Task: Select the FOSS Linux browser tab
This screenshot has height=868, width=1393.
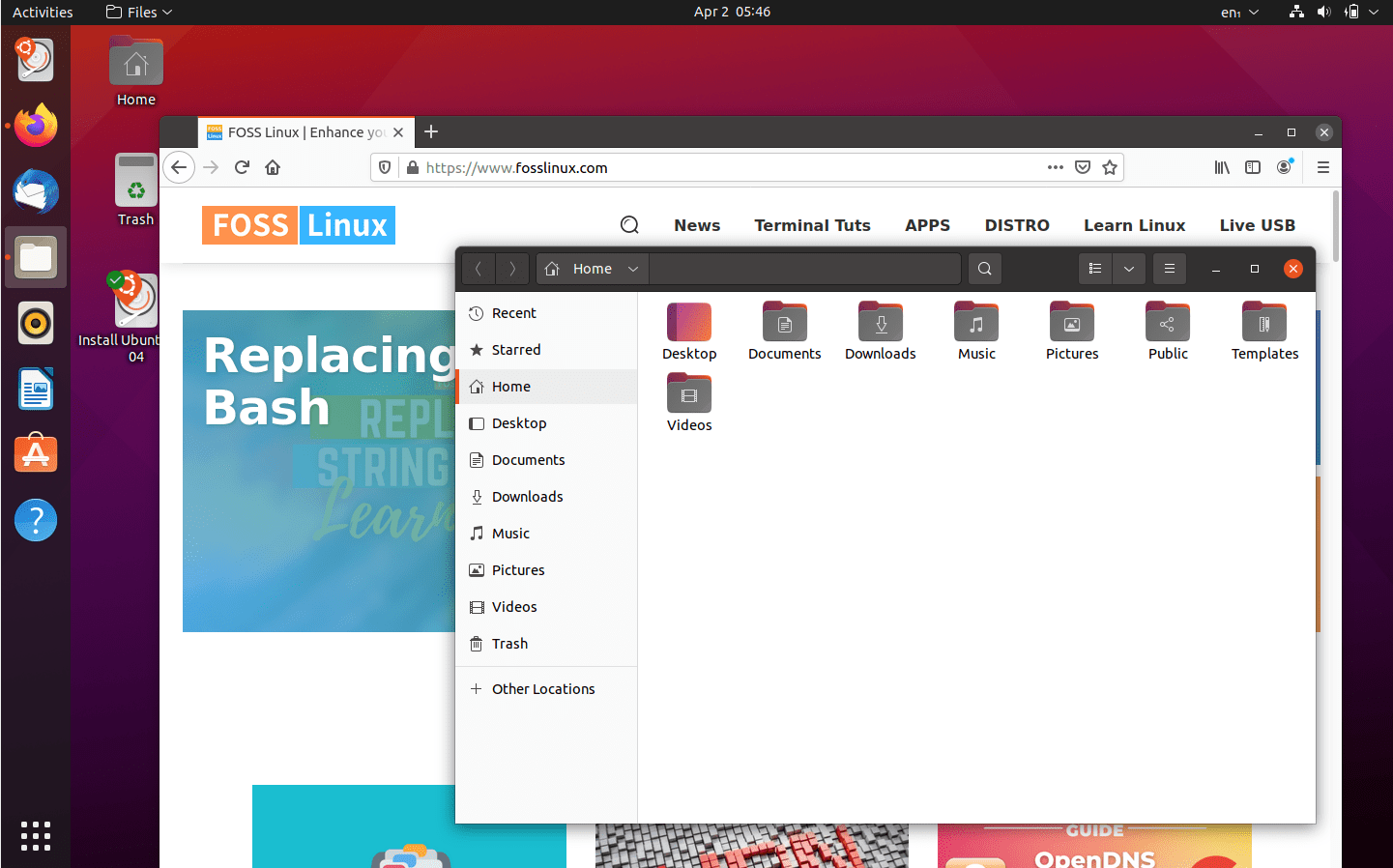Action: pos(306,132)
